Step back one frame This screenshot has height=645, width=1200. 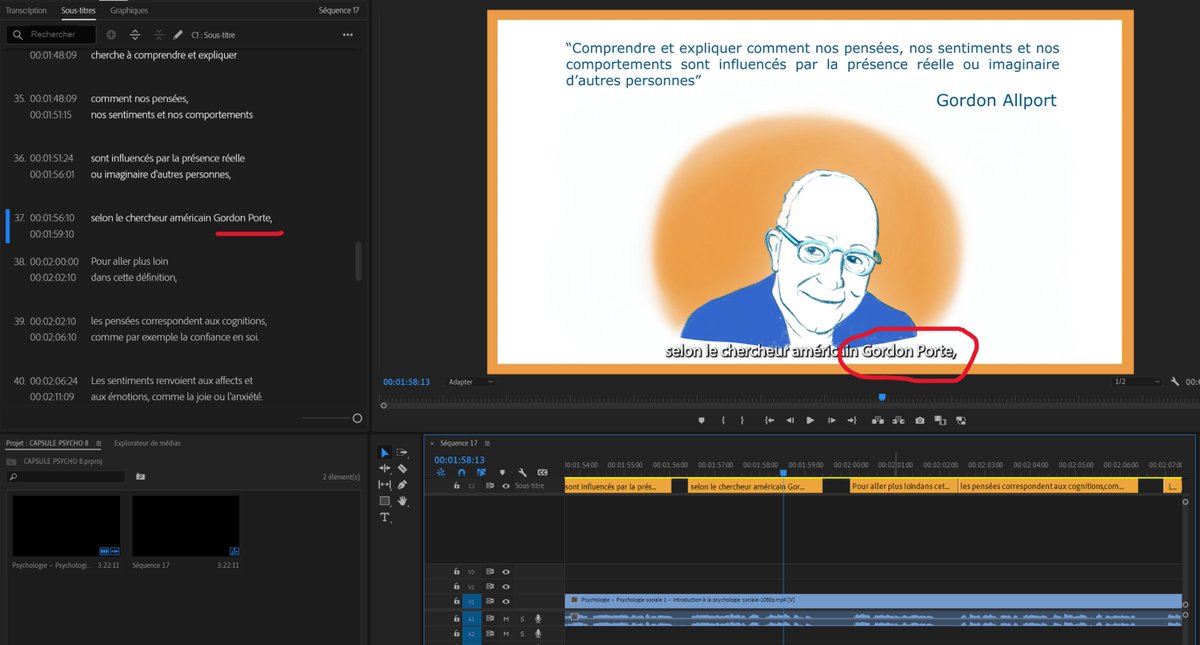click(x=790, y=420)
